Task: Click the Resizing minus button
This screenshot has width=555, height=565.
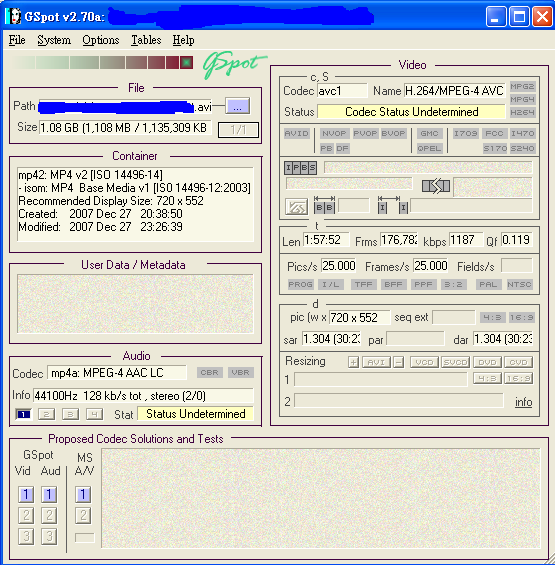Action: pos(399,362)
